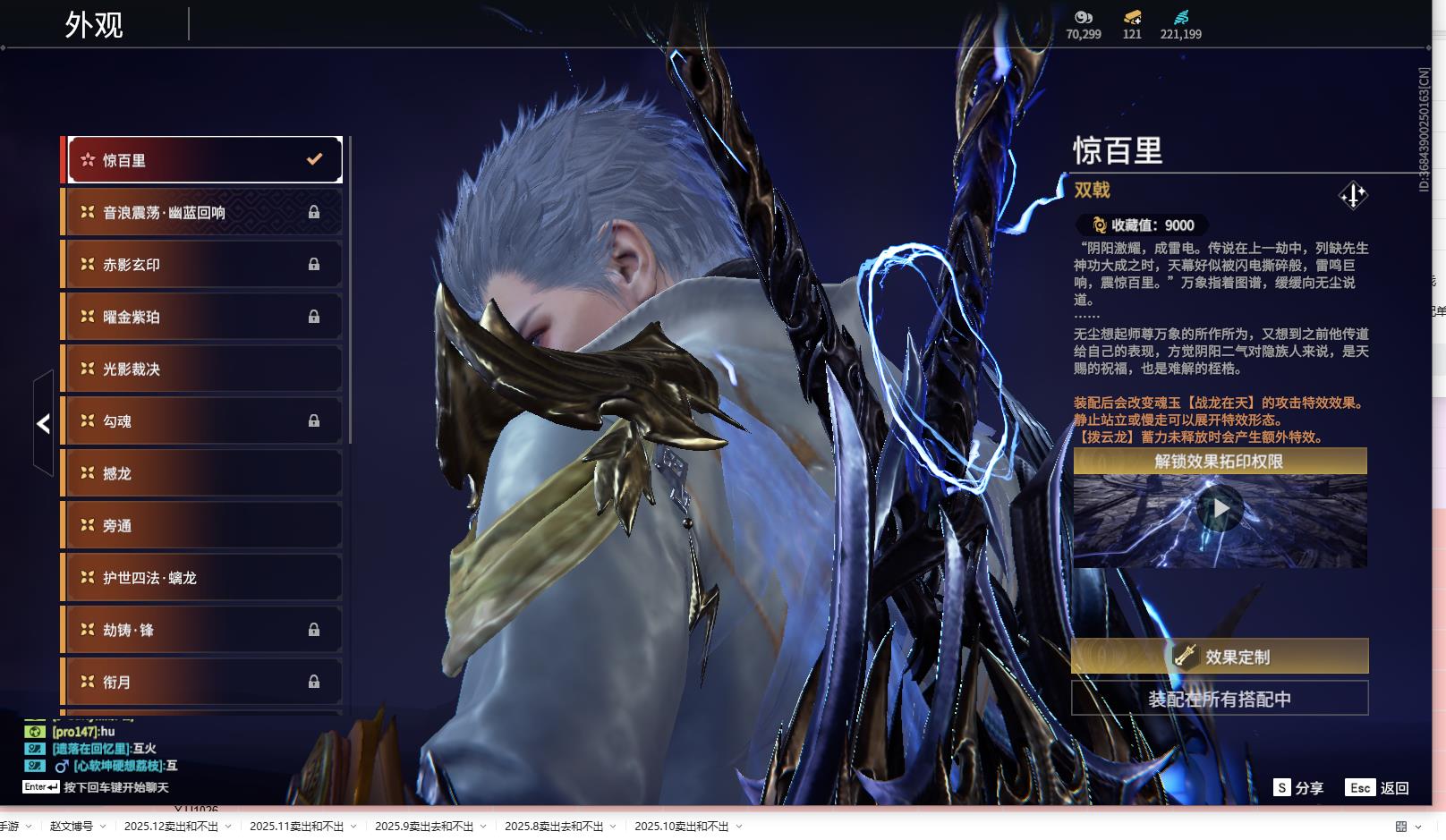Viewport: 1446px width, 840px height.
Task: Open the dropdown arrow of 赵文博号 sheet tab
Action: point(103,827)
